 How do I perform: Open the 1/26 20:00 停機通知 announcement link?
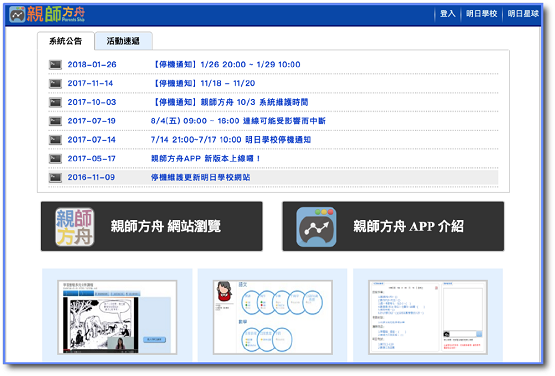[x=226, y=65]
